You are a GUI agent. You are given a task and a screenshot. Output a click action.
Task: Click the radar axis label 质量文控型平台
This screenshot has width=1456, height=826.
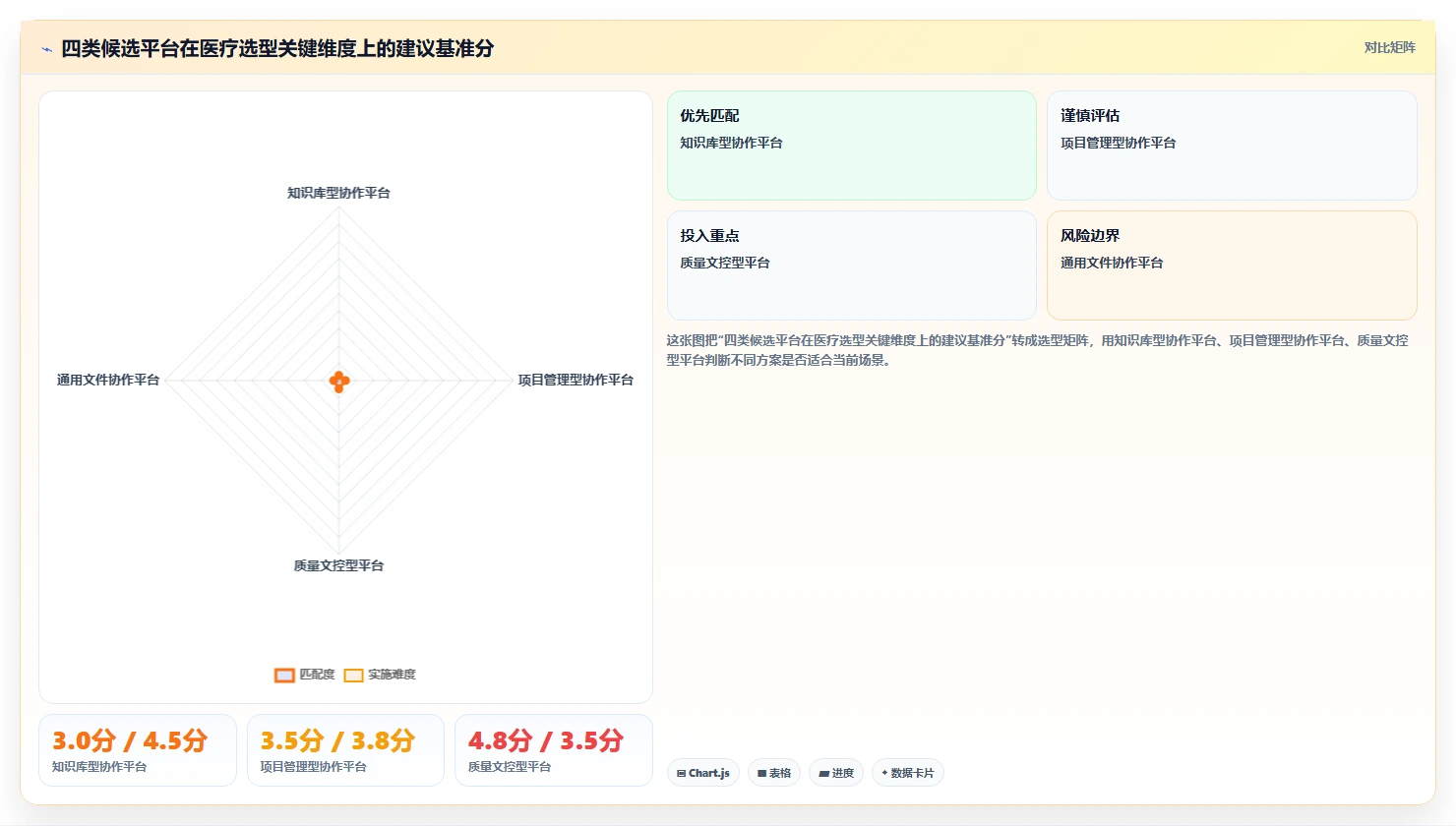point(338,565)
